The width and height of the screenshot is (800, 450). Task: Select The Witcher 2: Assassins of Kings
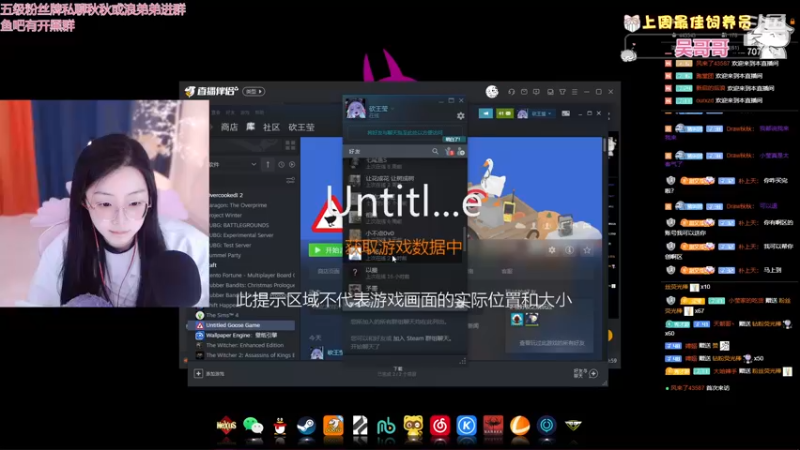[x=245, y=355]
